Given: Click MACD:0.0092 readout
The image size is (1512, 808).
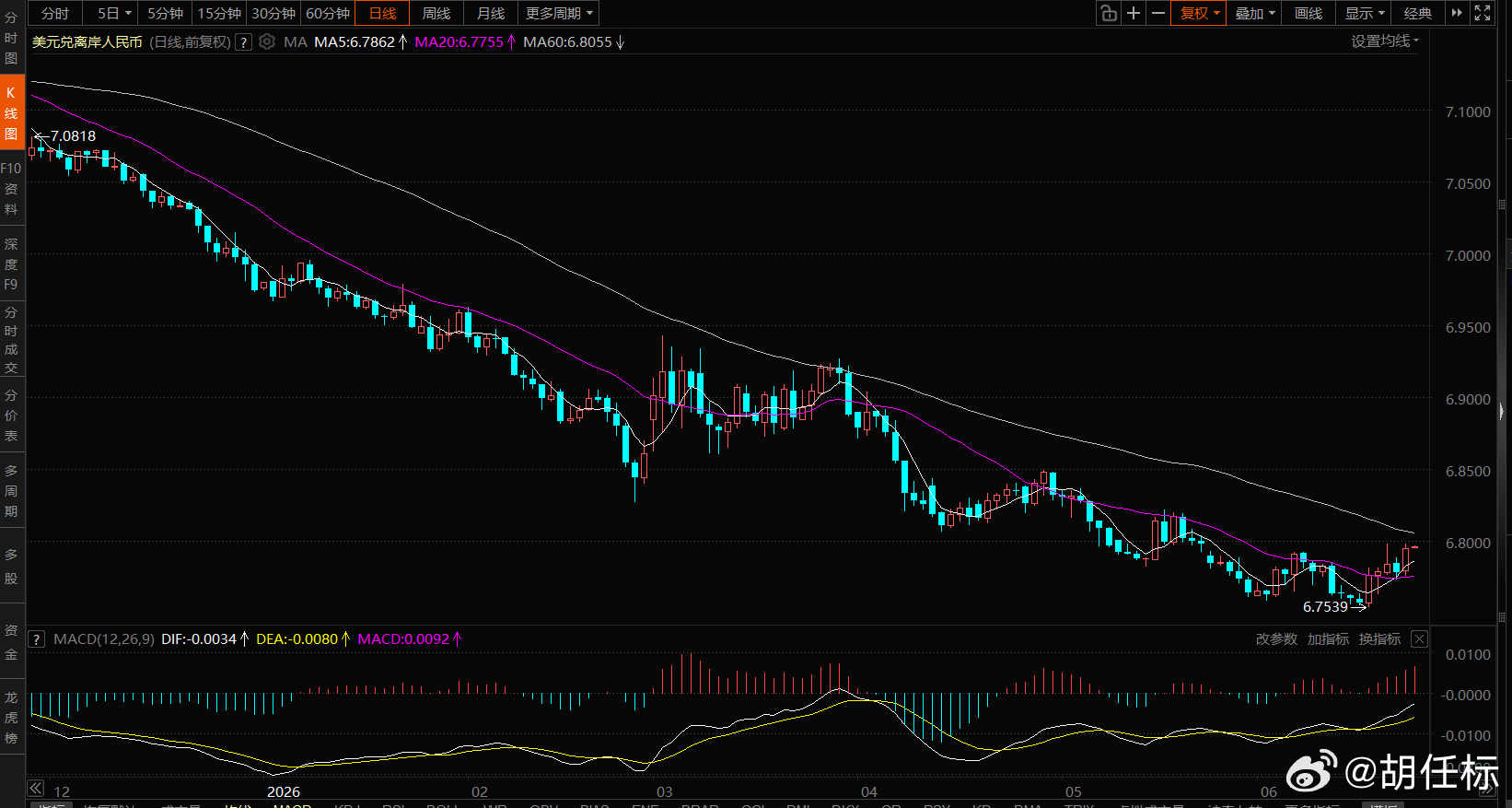Looking at the screenshot, I should pos(403,638).
